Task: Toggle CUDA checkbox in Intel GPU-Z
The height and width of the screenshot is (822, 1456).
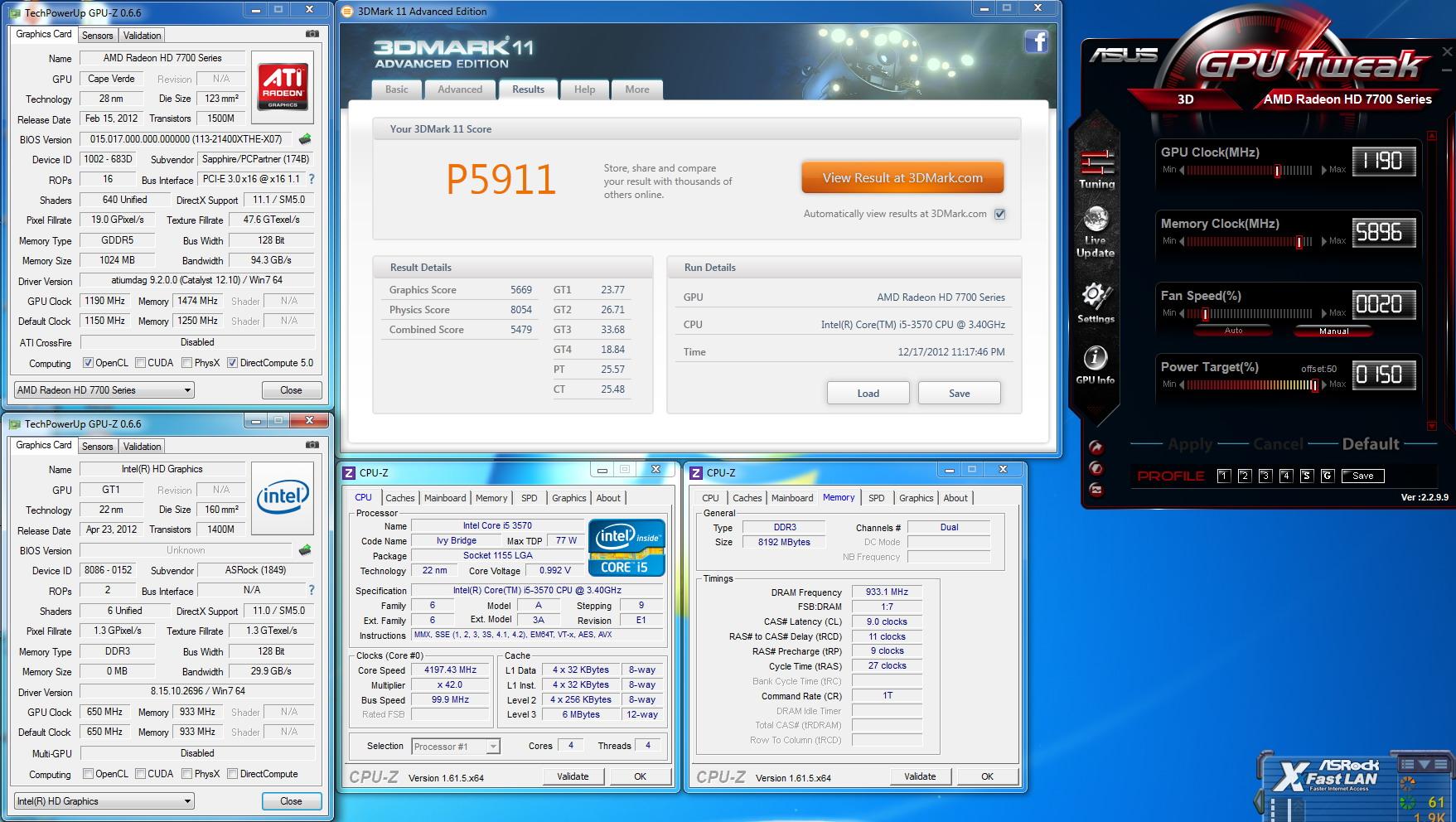Action: click(x=140, y=774)
